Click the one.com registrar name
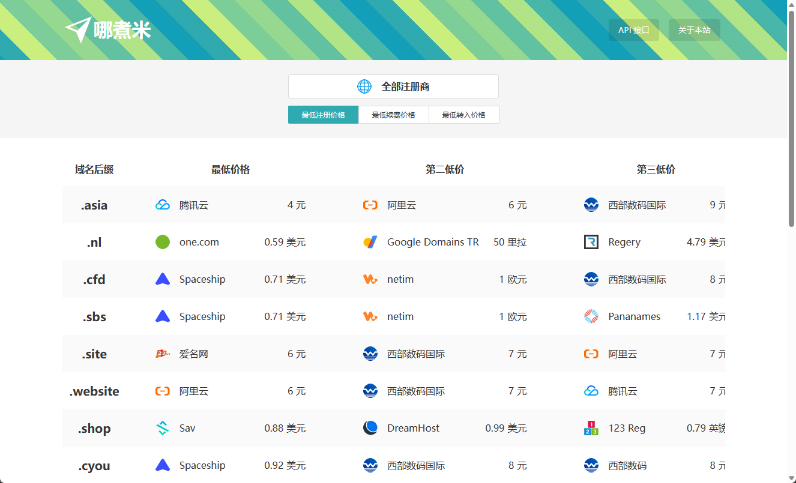 (199, 242)
